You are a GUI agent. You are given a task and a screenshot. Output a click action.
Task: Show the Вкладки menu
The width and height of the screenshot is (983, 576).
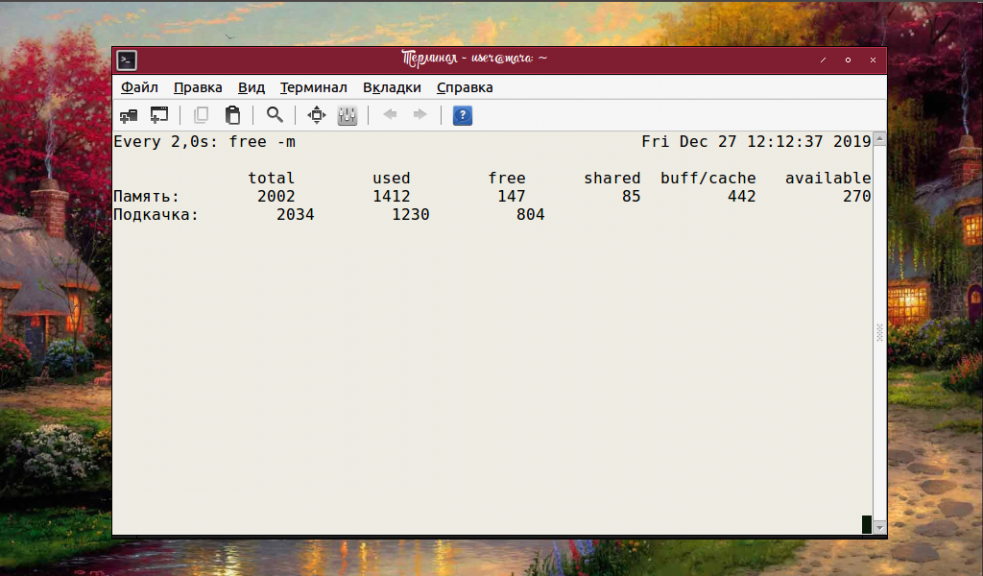tap(392, 88)
